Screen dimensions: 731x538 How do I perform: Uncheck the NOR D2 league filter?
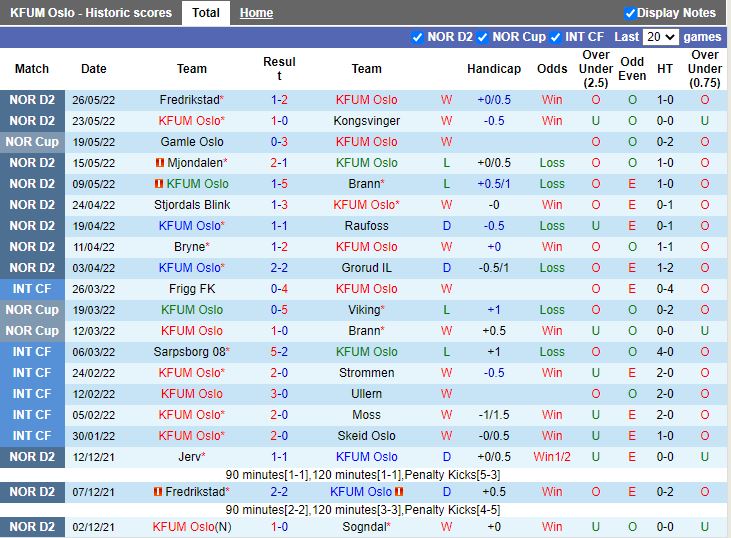[417, 37]
